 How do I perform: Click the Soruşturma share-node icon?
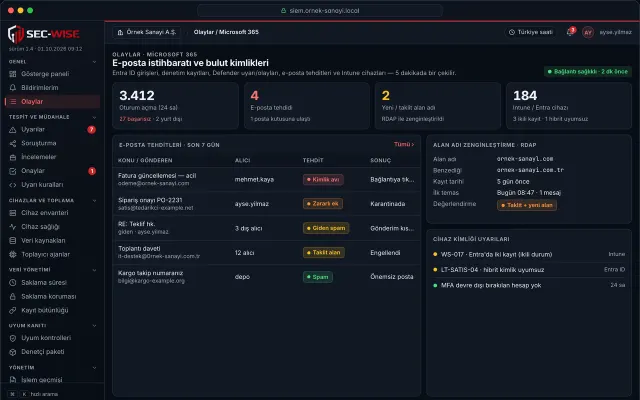click(x=13, y=143)
